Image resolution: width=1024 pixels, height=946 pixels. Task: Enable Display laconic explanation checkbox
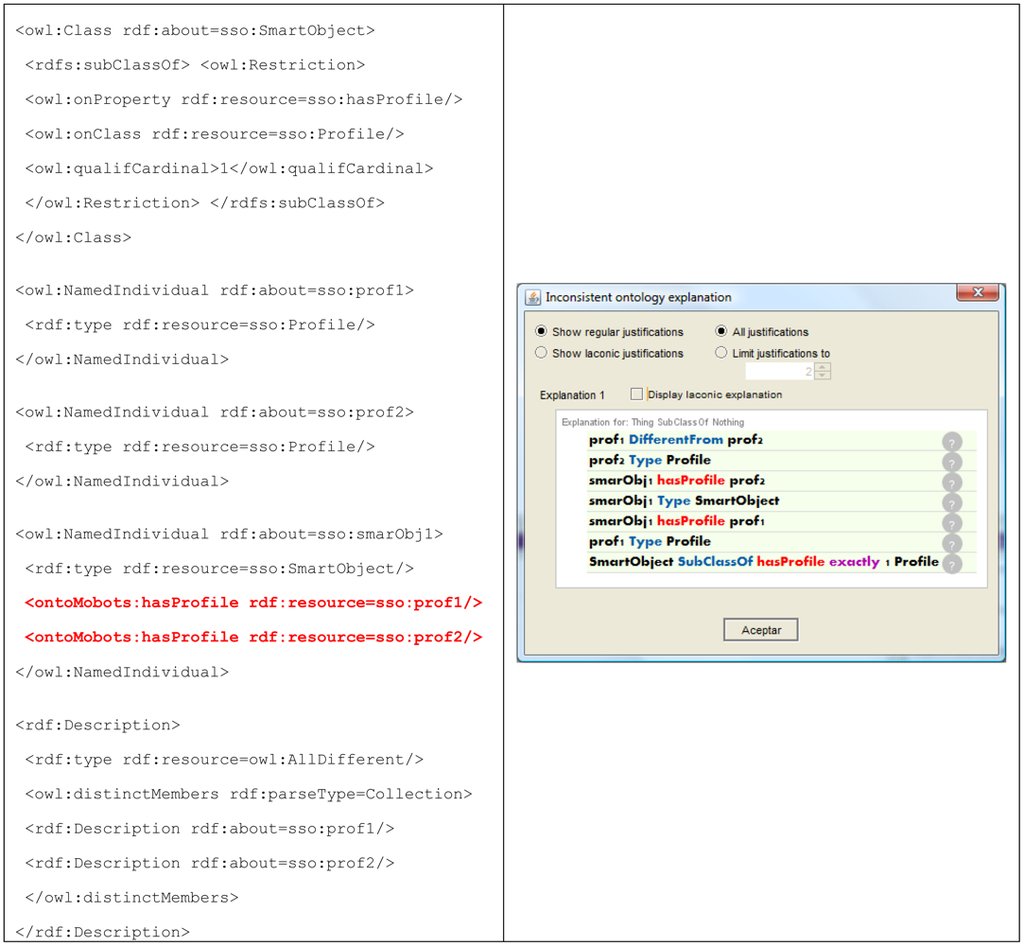[637, 395]
